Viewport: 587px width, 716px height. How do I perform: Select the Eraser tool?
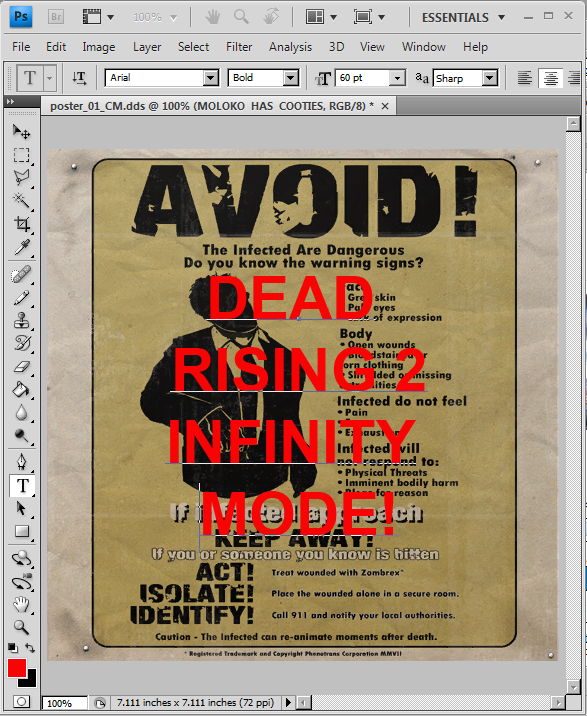click(21, 366)
